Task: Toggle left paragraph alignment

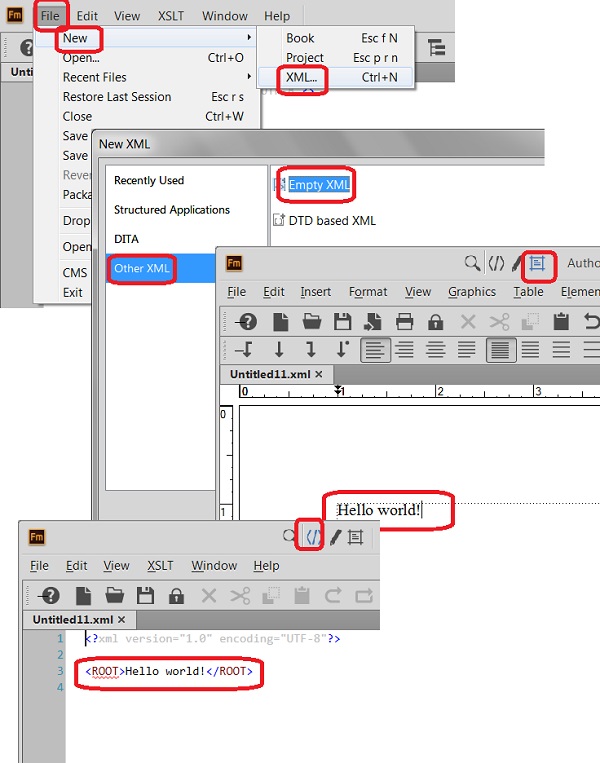Action: (375, 349)
